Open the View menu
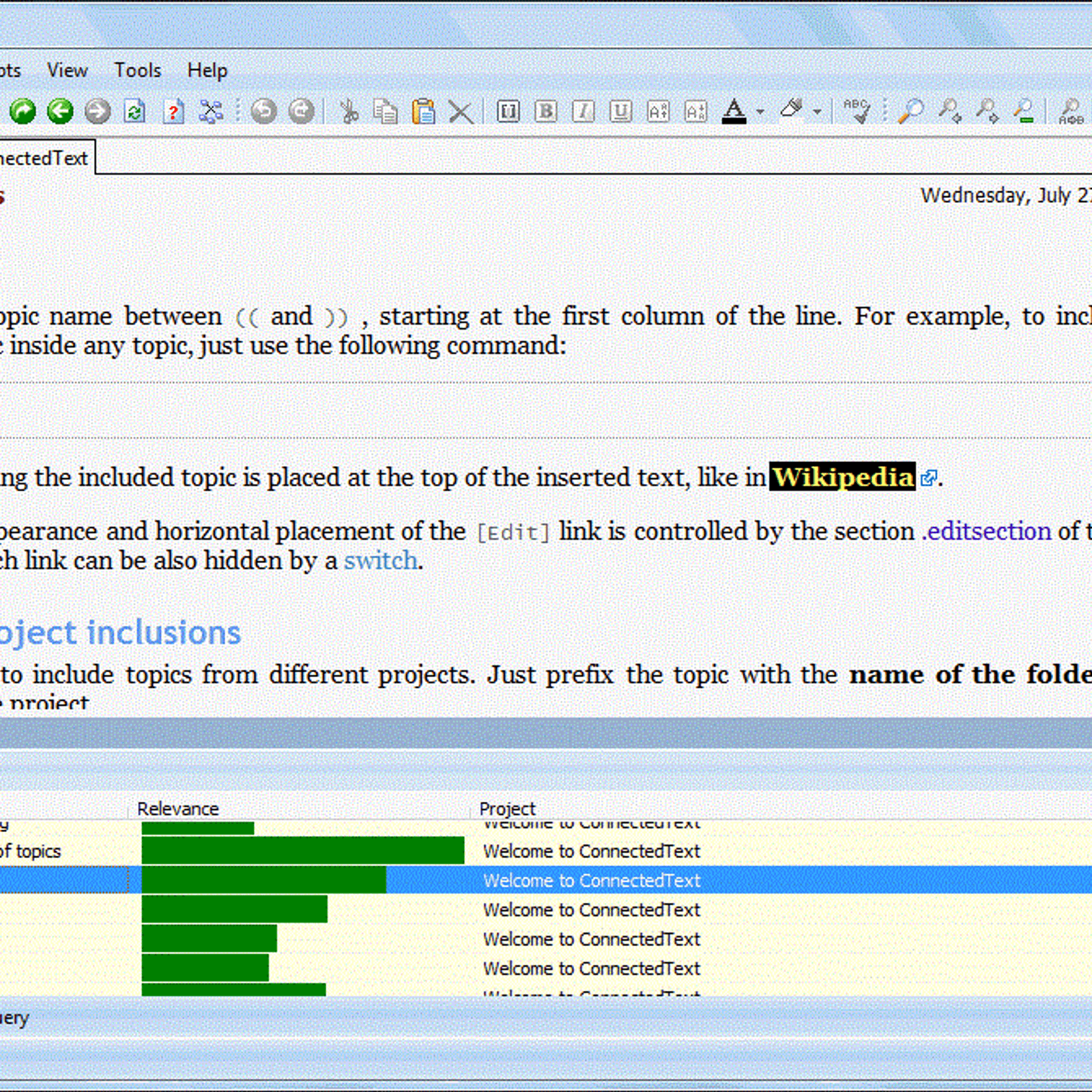1092x1092 pixels. coord(67,70)
